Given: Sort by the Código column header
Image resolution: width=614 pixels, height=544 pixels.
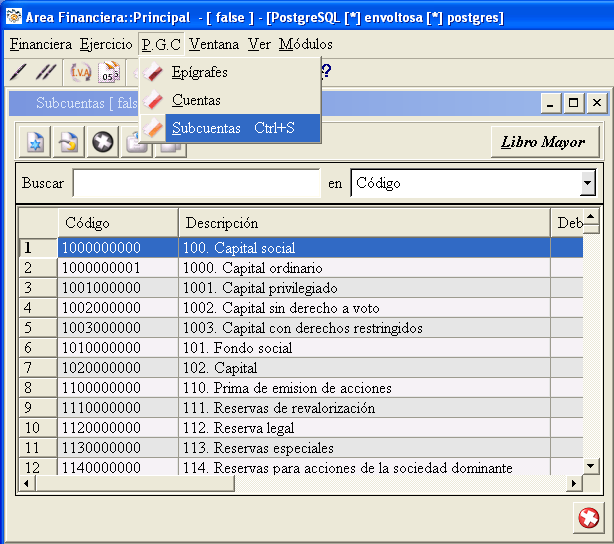Looking at the screenshot, I should point(118,223).
